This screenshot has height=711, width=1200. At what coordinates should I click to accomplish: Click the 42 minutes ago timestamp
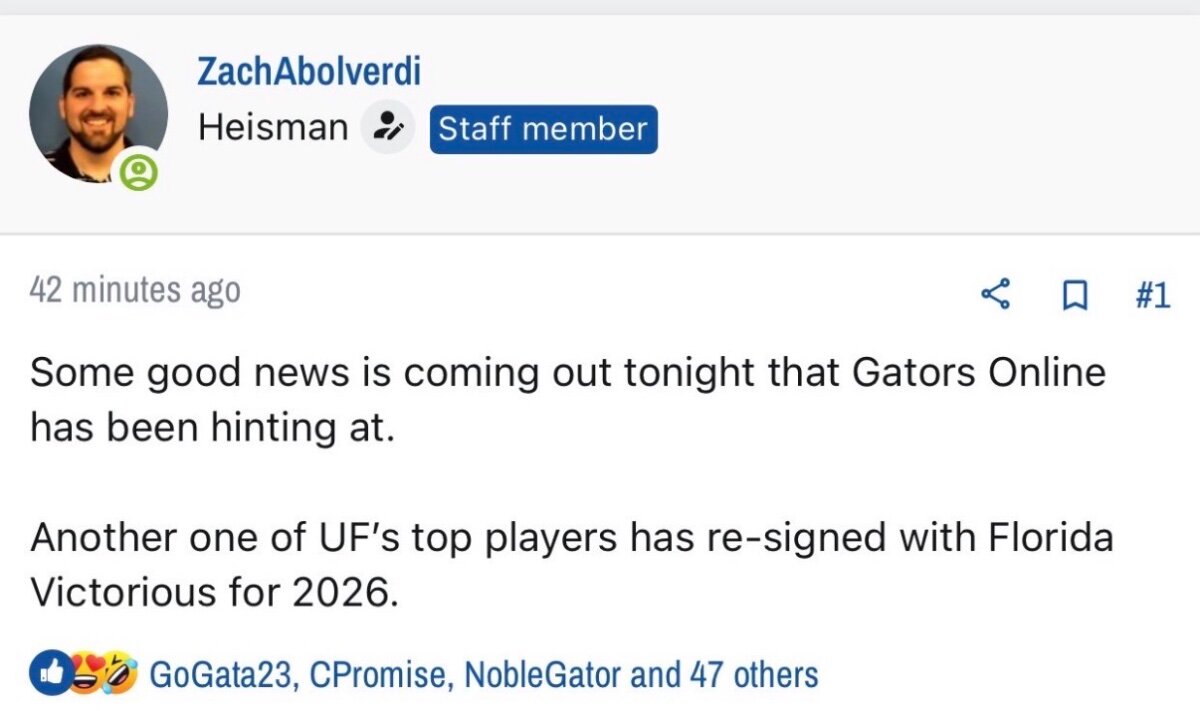(x=135, y=290)
